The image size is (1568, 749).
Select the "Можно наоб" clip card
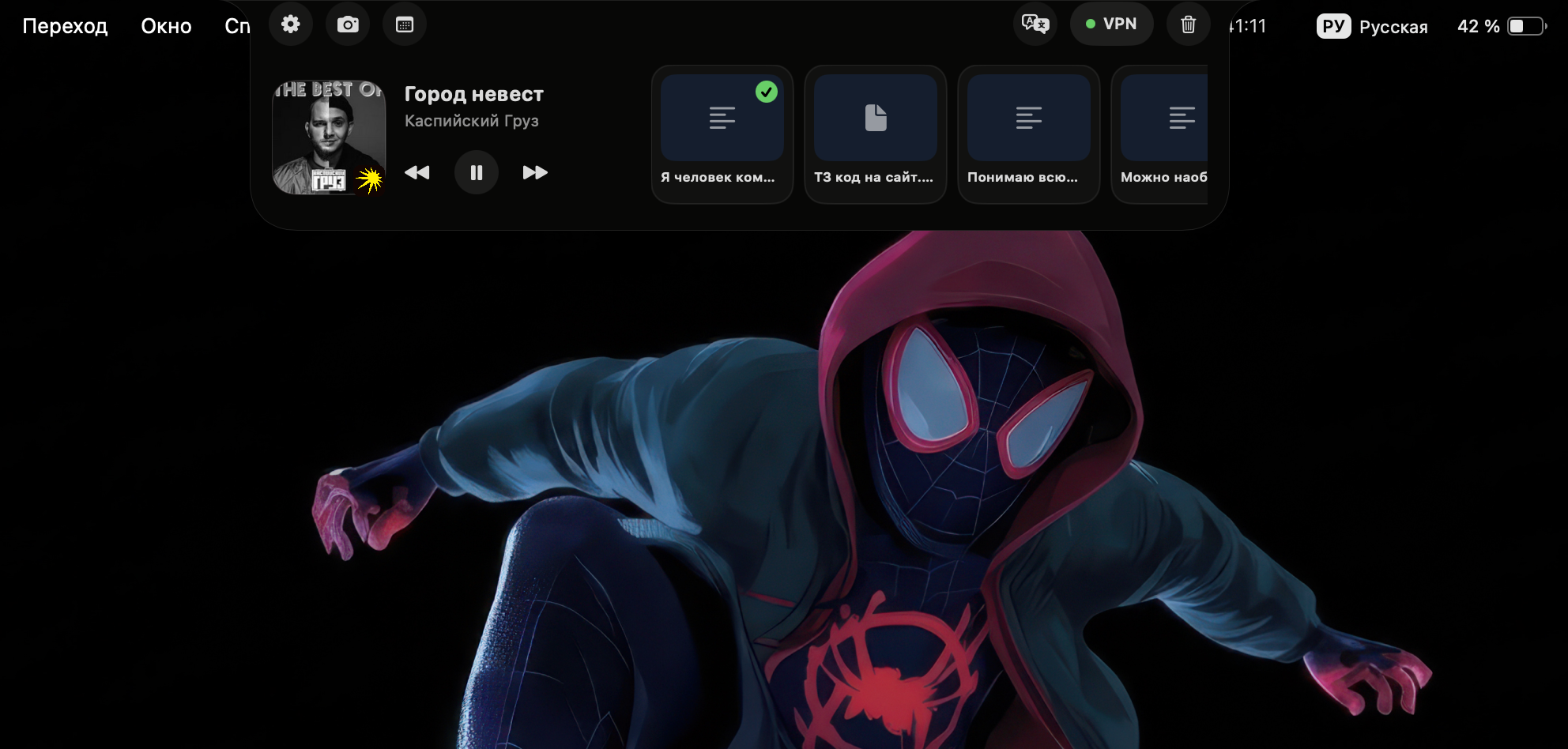(x=1160, y=134)
